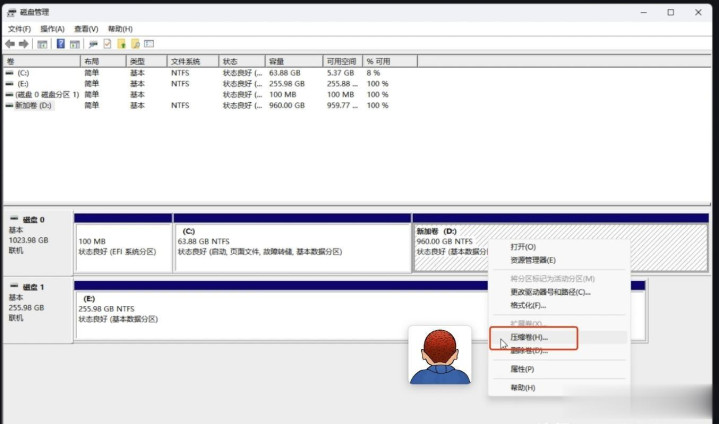Sort by the 文件系统 column header
This screenshot has width=719, height=424.
coord(190,61)
